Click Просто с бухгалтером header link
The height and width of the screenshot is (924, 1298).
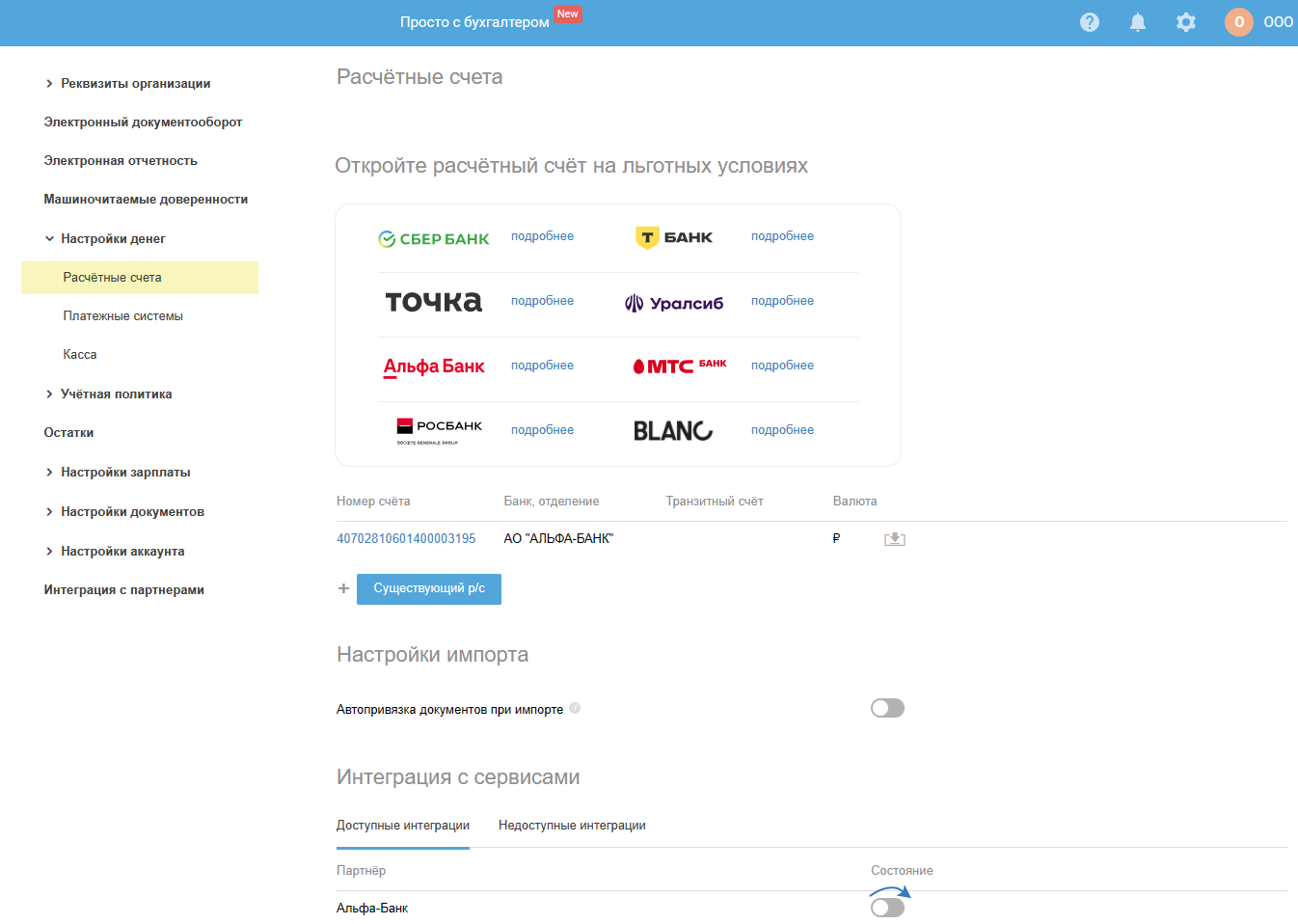point(474,22)
